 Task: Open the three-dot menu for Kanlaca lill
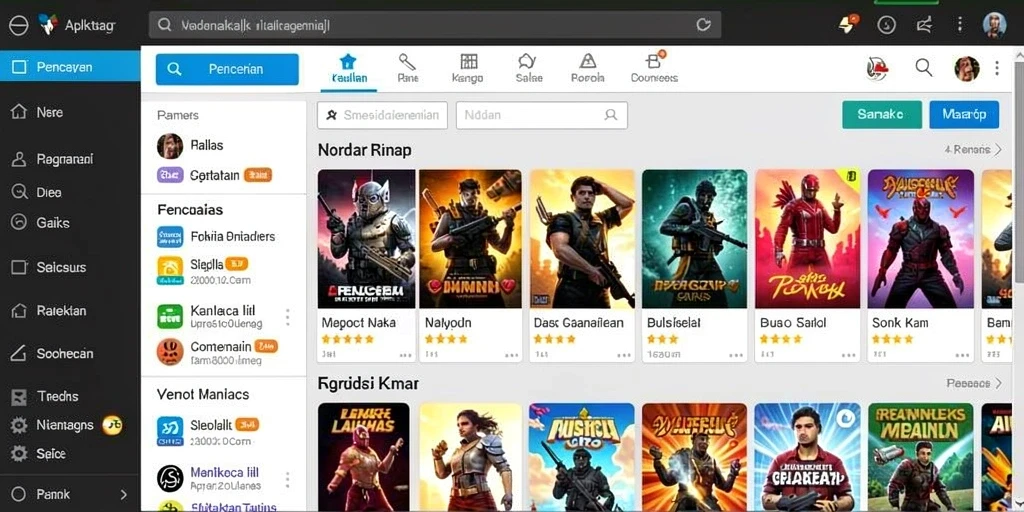[x=287, y=317]
